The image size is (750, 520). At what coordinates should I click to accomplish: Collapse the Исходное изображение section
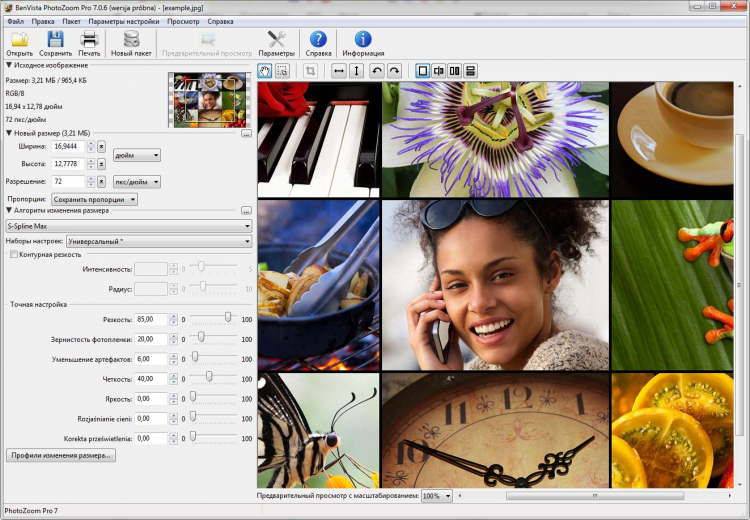[x=9, y=65]
